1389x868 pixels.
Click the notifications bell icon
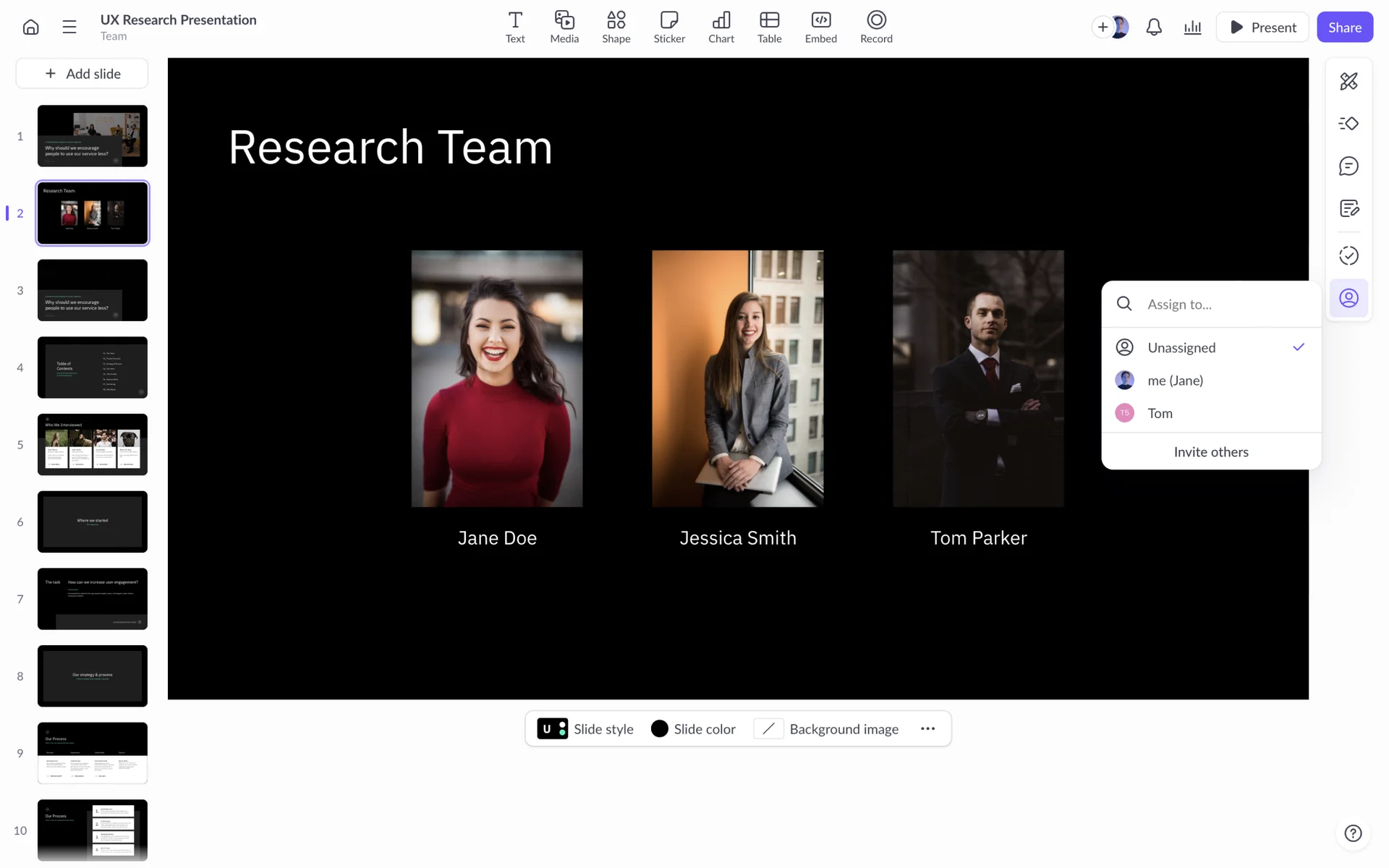[1154, 27]
